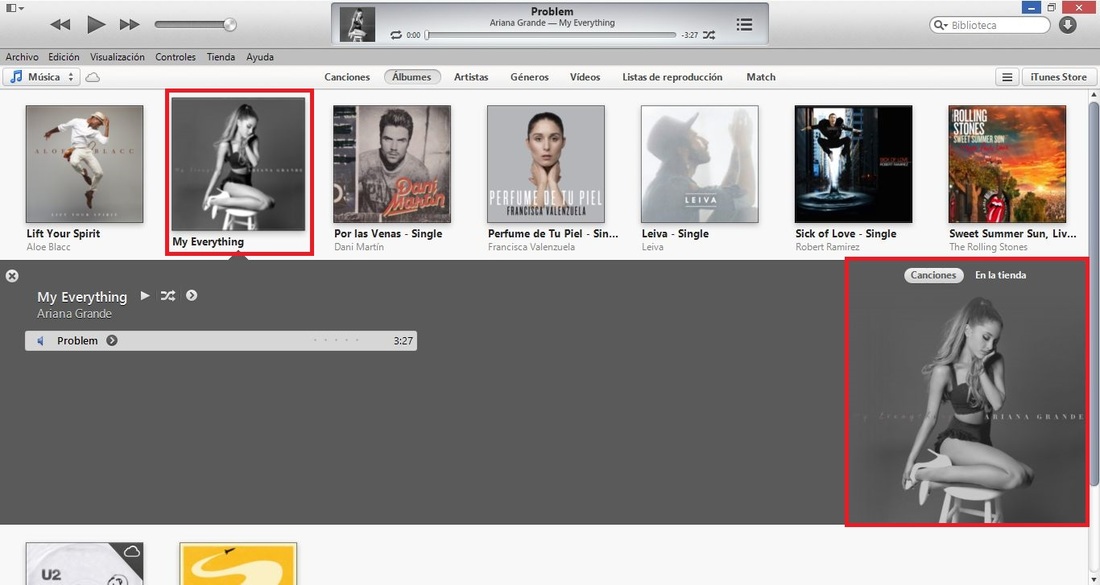Image resolution: width=1100 pixels, height=585 pixels.
Task: Click the "Francisca Valenzuela" artist name
Action: coord(532,247)
